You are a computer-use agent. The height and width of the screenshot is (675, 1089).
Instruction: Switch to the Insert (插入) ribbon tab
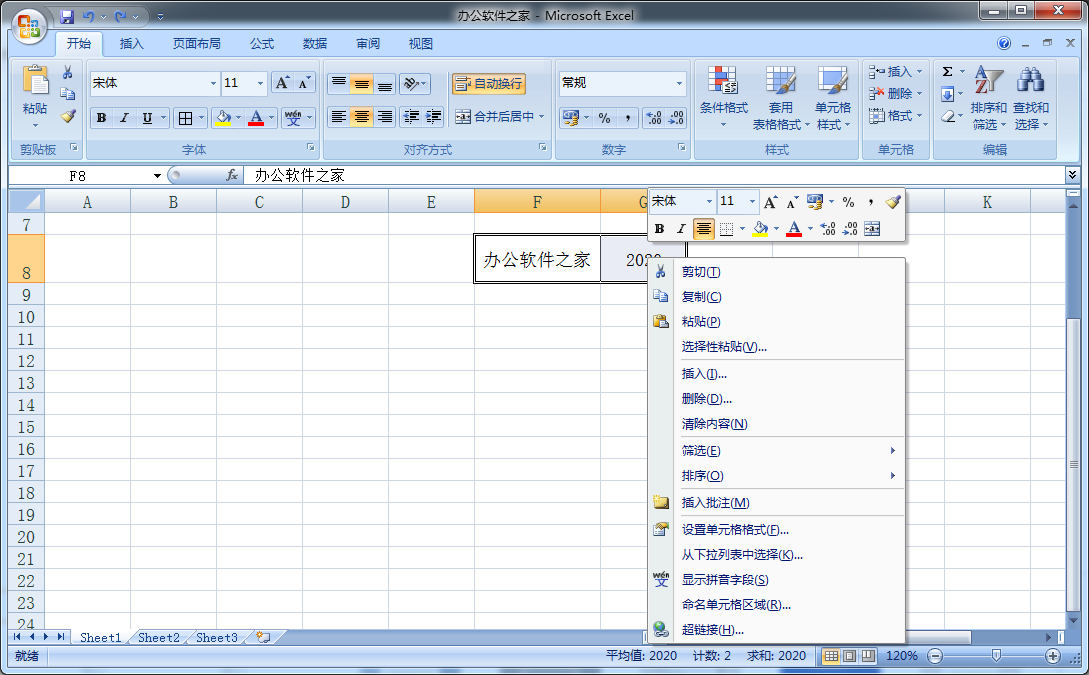pyautogui.click(x=131, y=44)
